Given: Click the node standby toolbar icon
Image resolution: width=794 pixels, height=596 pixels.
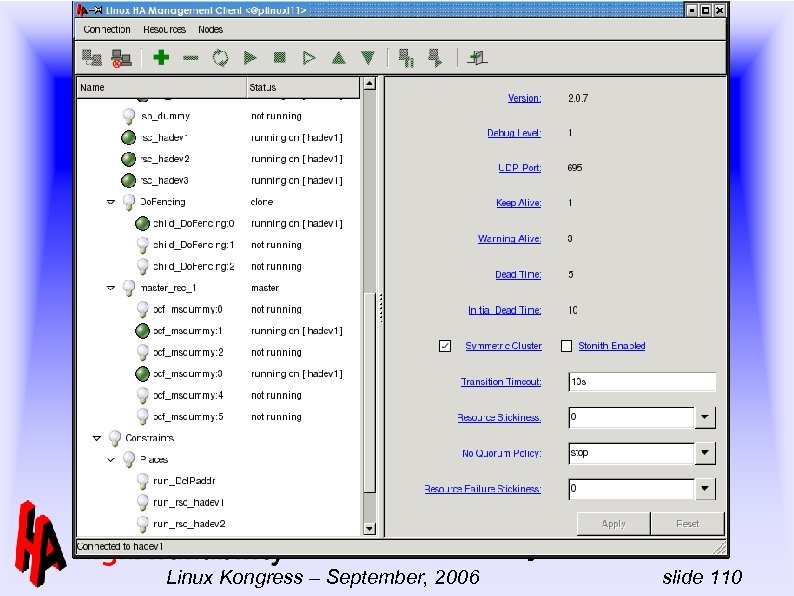Looking at the screenshot, I should [x=406, y=58].
